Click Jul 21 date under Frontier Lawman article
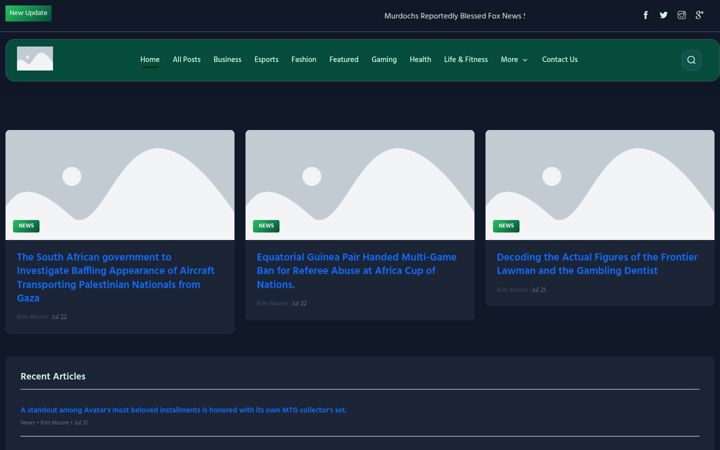The width and height of the screenshot is (720, 450). click(x=539, y=290)
